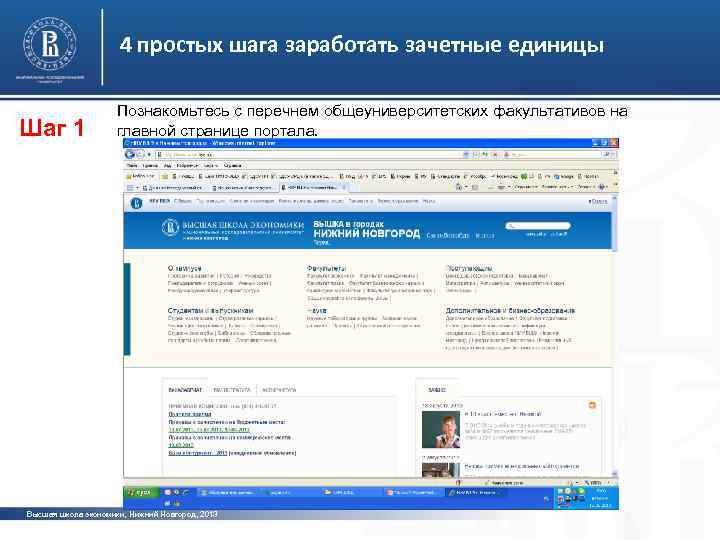This screenshot has height=540, width=720.
Task: Open the Вид menu
Action: 168,165
